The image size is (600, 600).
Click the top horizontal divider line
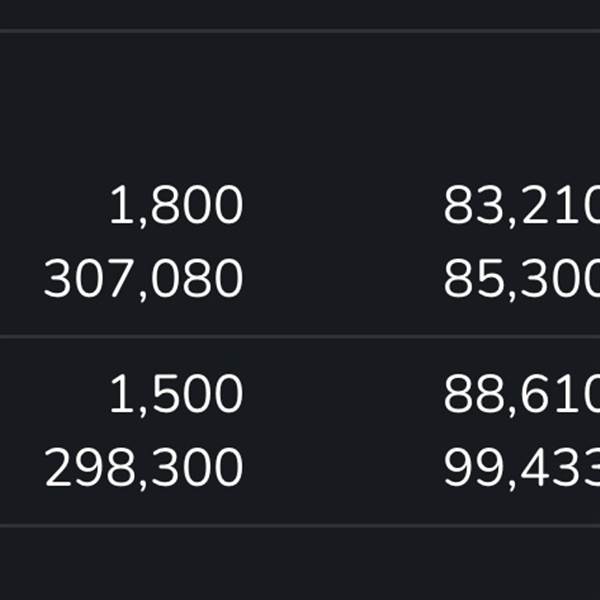tap(300, 31)
